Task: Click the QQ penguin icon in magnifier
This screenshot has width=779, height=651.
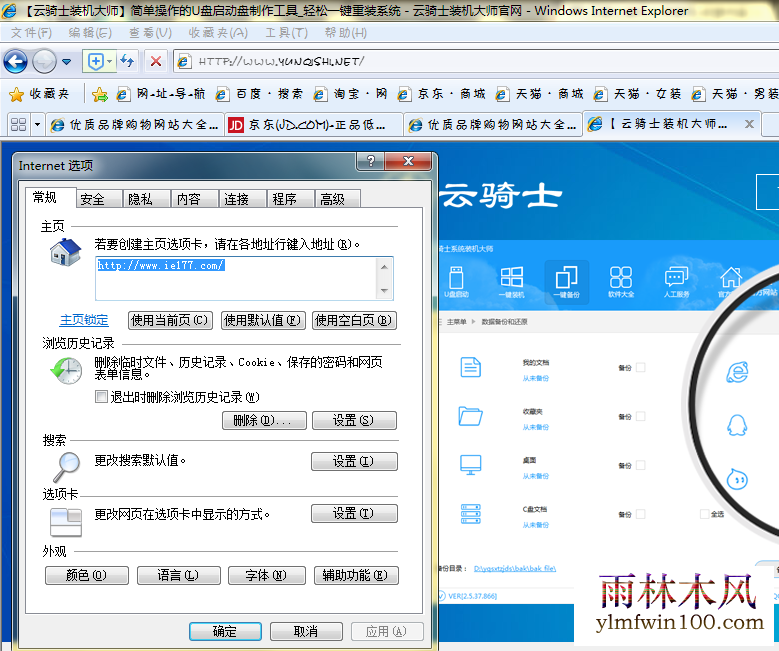Action: (x=737, y=425)
